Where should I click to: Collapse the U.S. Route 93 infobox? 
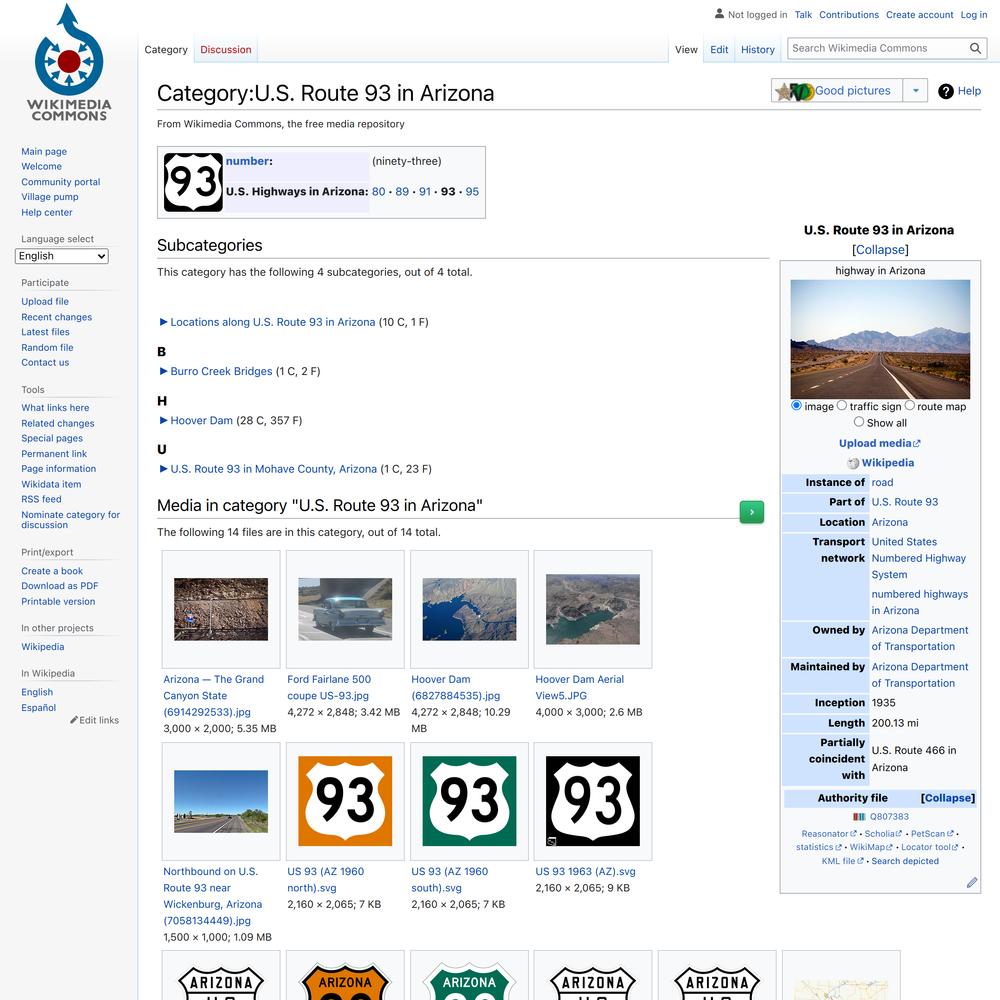click(x=880, y=250)
